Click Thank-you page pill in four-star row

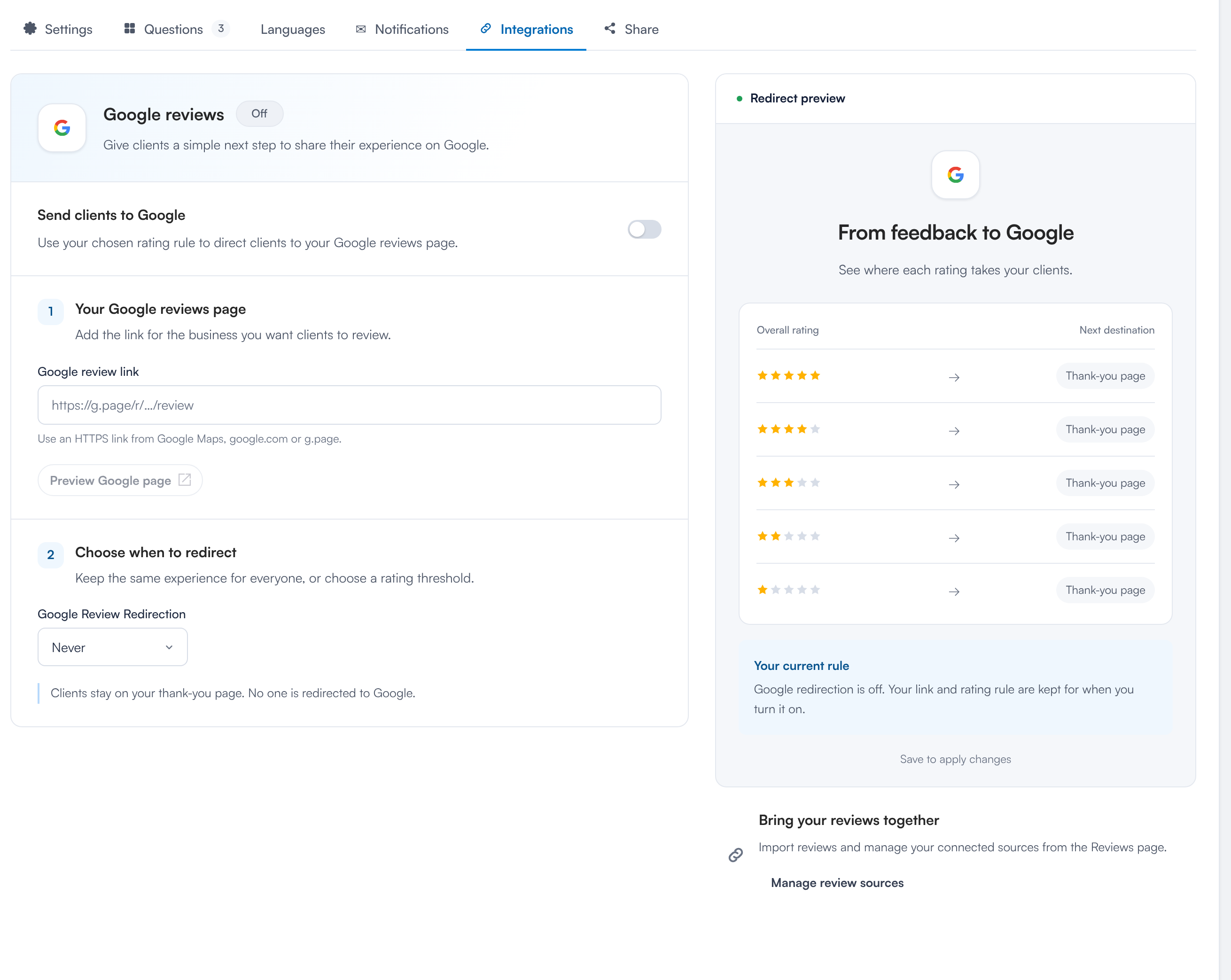(1106, 429)
